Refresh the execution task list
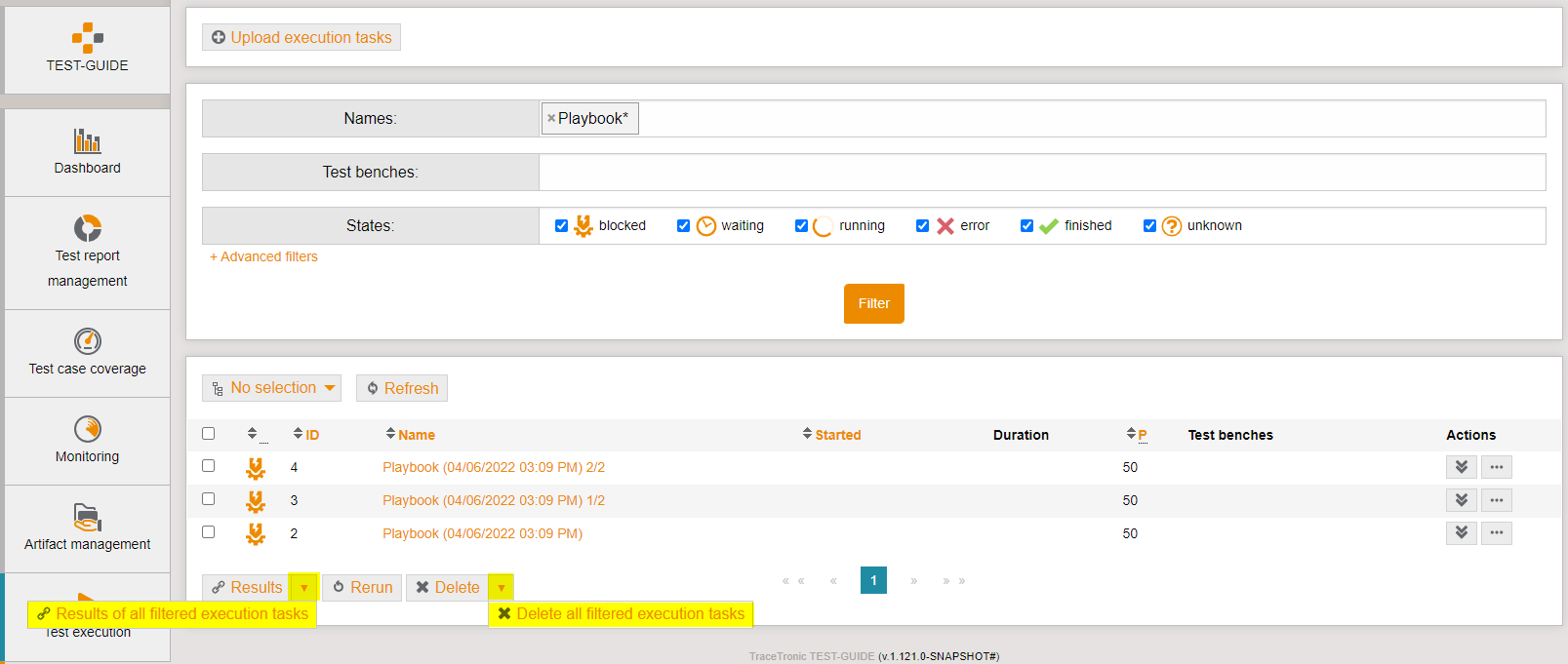The height and width of the screenshot is (664, 1568). 402,388
